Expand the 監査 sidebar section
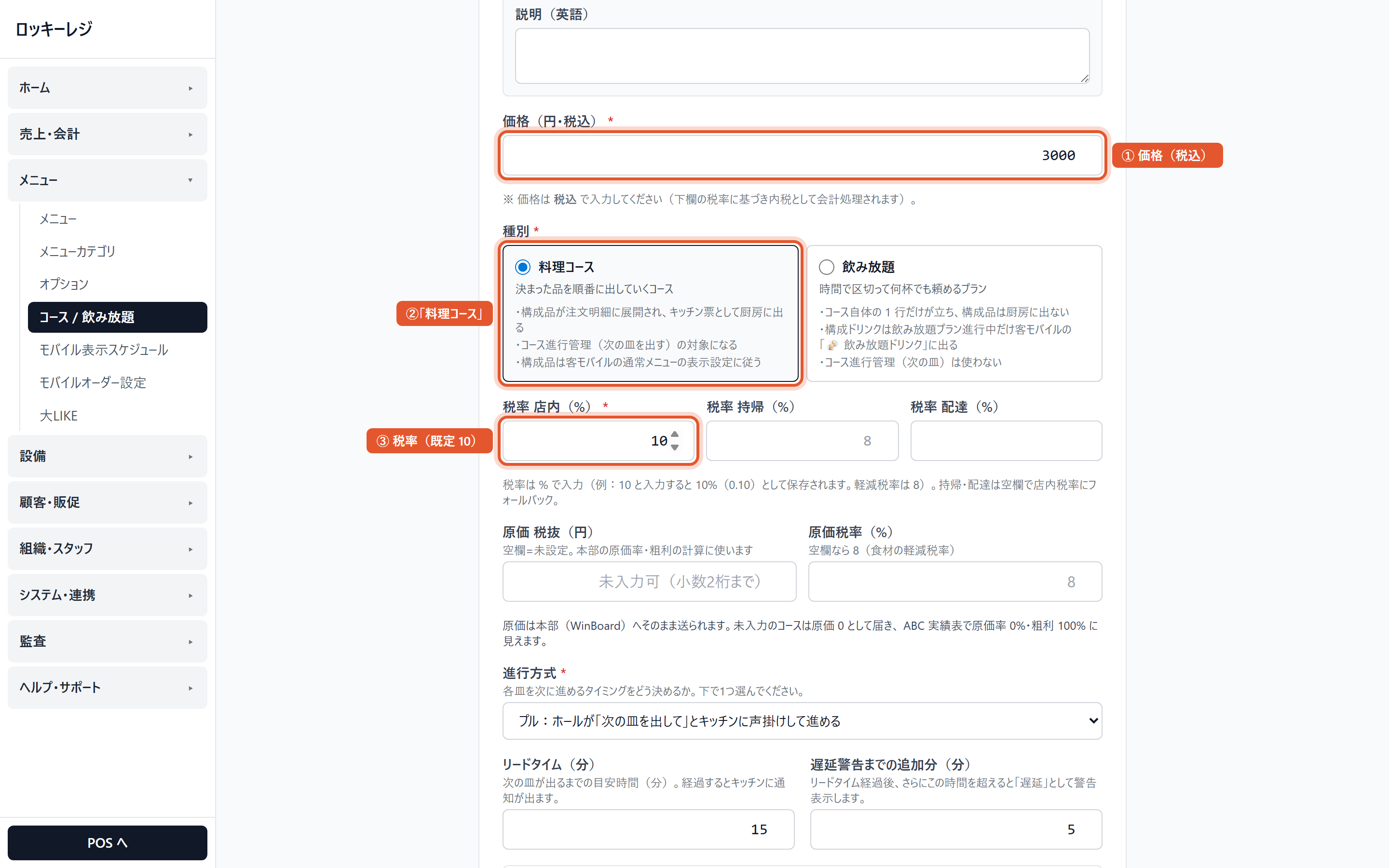 tap(108, 641)
